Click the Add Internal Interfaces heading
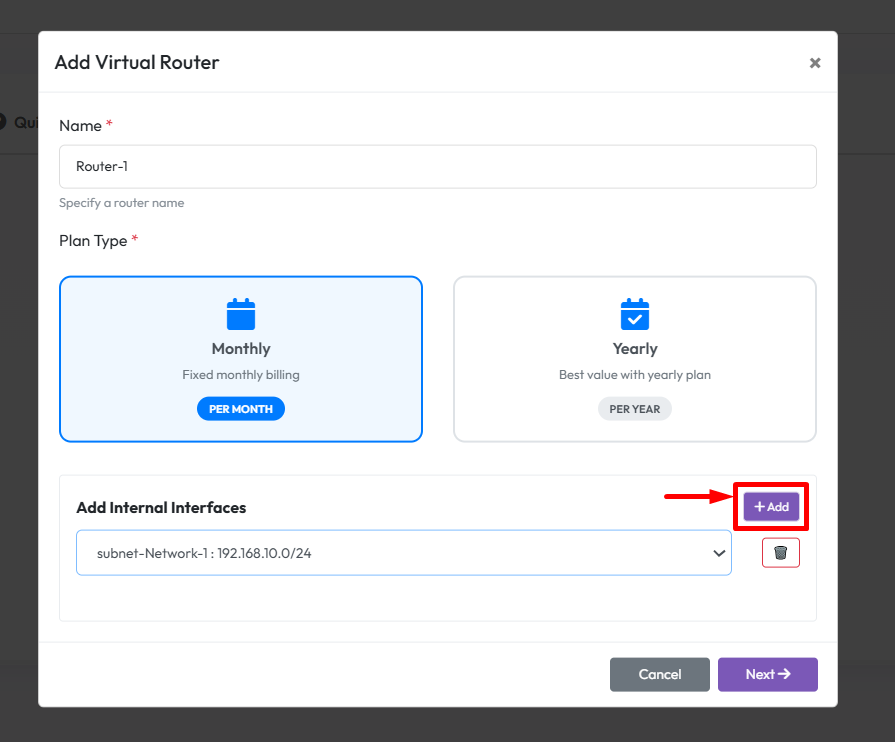The height and width of the screenshot is (742, 895). [161, 508]
